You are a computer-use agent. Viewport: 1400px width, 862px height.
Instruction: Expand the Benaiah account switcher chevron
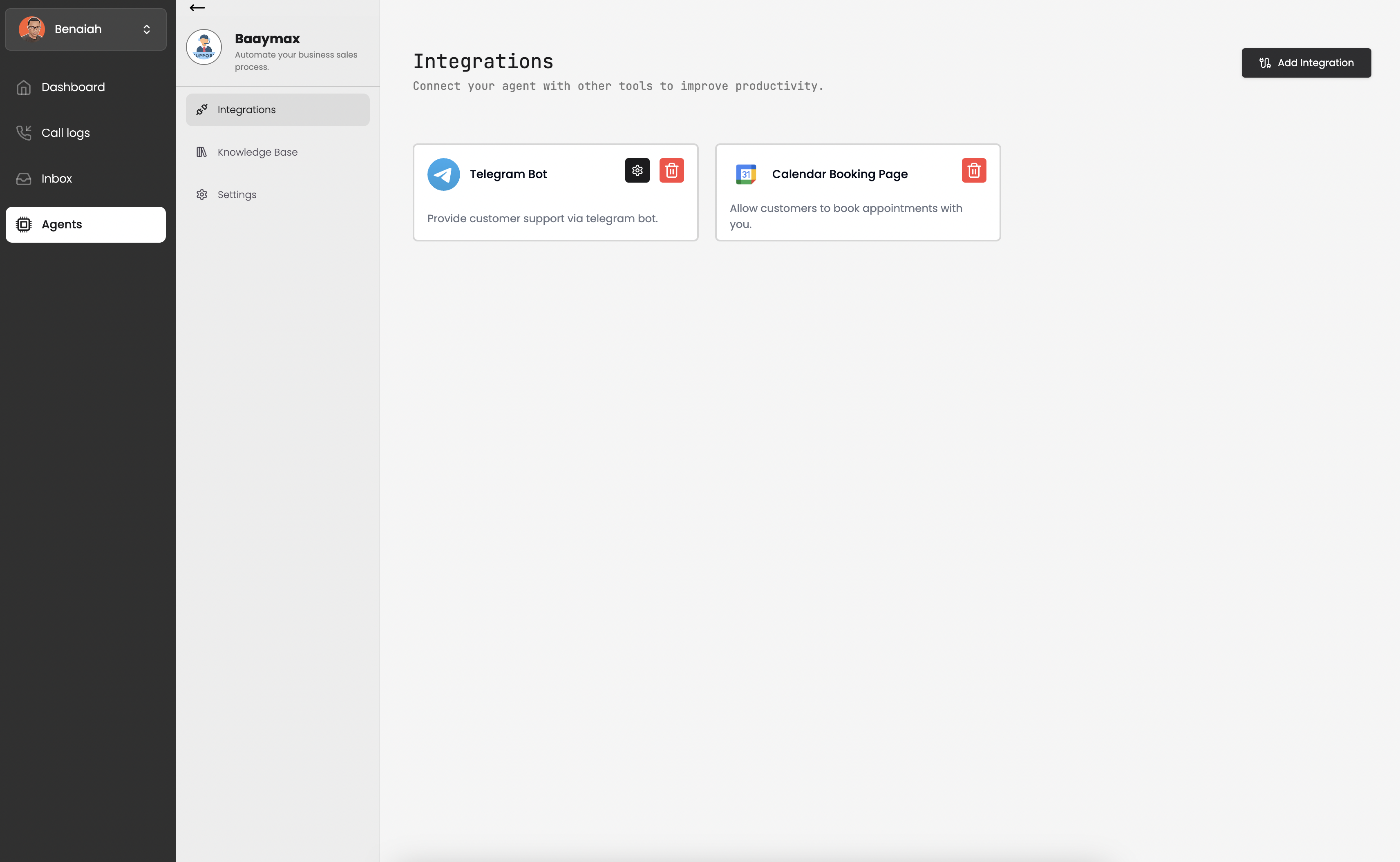[x=147, y=29]
